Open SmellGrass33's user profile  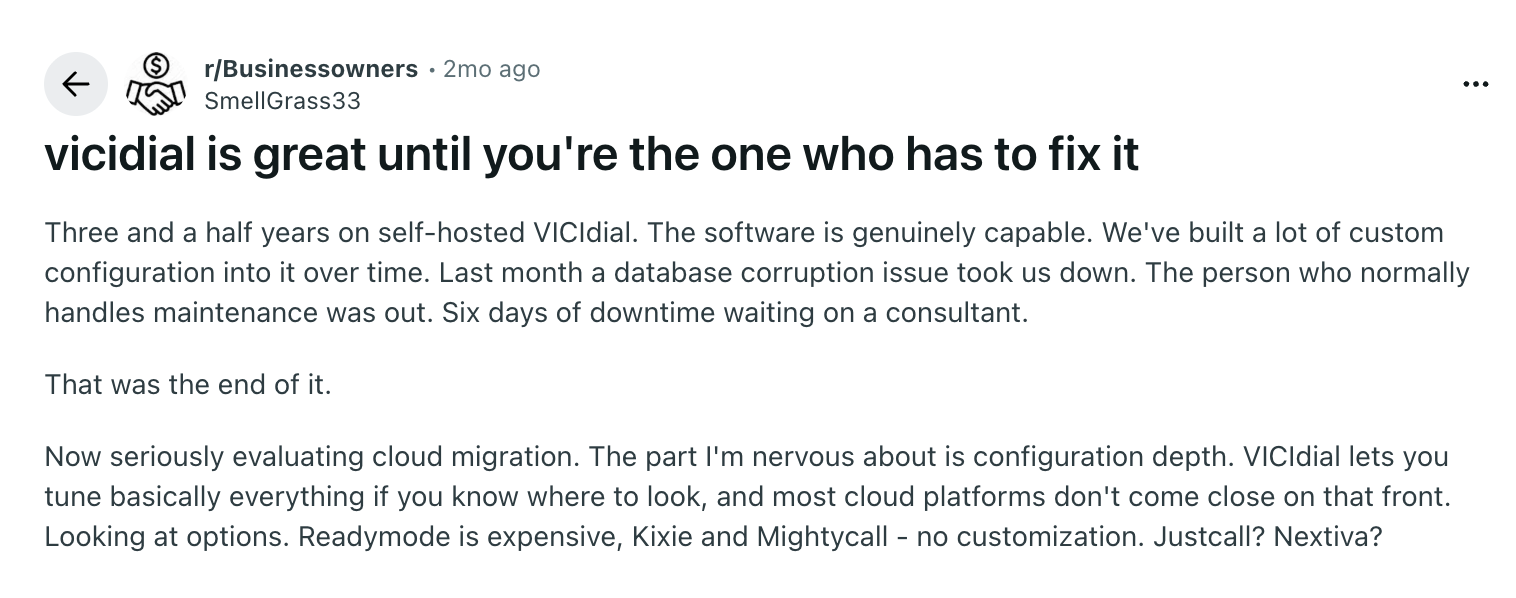tap(281, 101)
